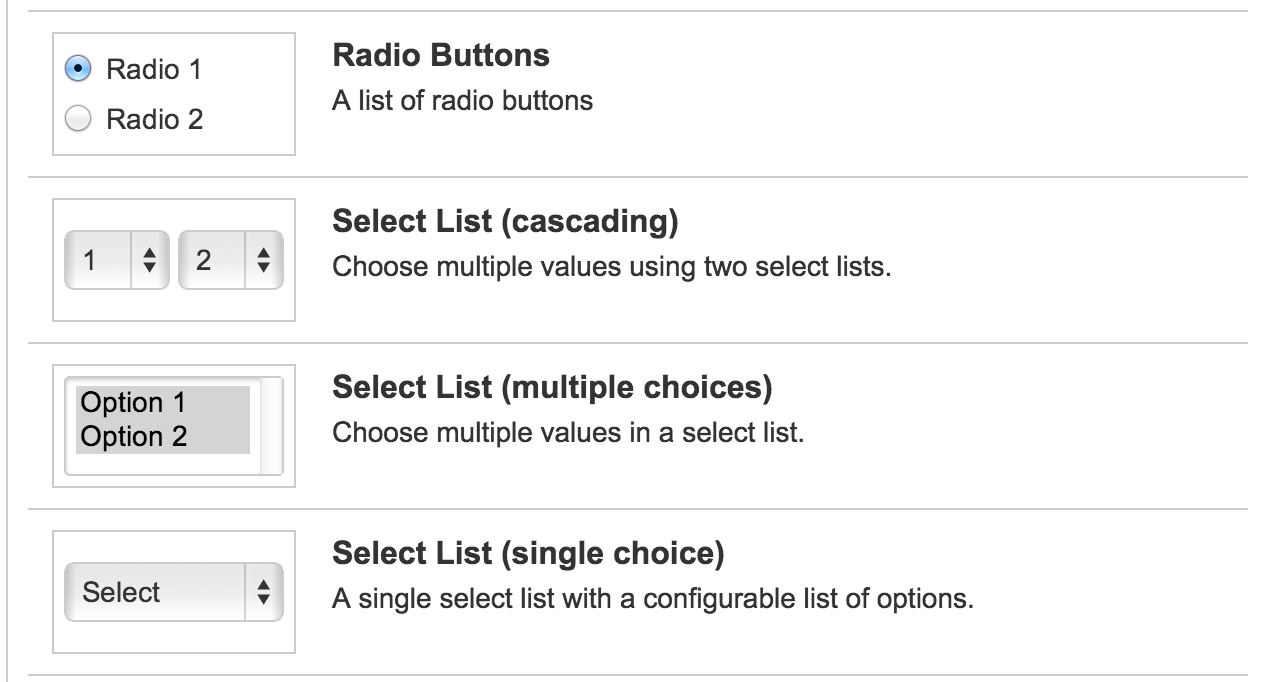Open the second cascading dropdown showing 2
Image resolution: width=1264 pixels, height=682 pixels.
tap(212, 261)
